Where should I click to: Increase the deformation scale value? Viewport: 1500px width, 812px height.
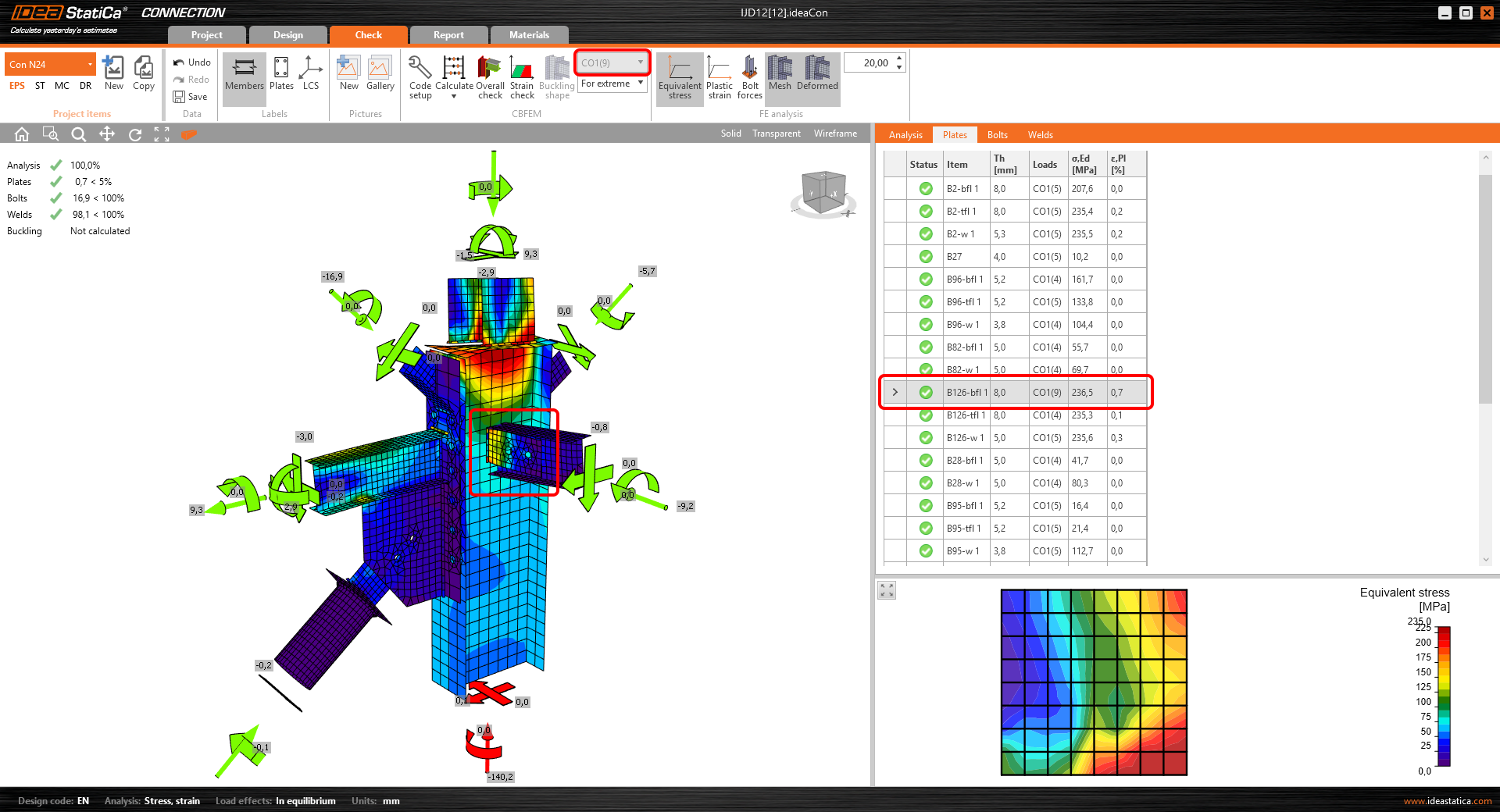click(900, 59)
